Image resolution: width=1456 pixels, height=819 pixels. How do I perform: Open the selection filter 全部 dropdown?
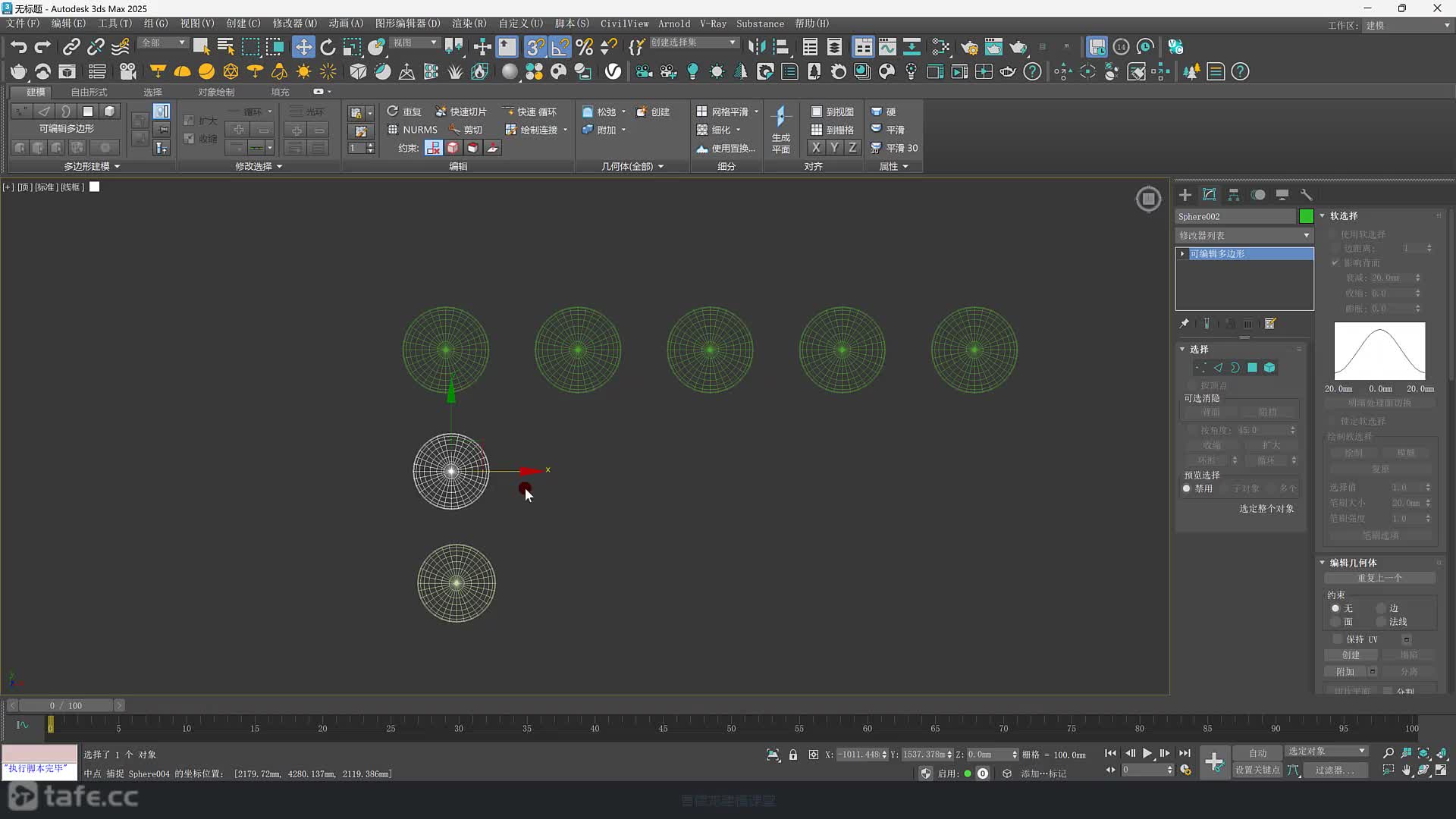[x=163, y=42]
